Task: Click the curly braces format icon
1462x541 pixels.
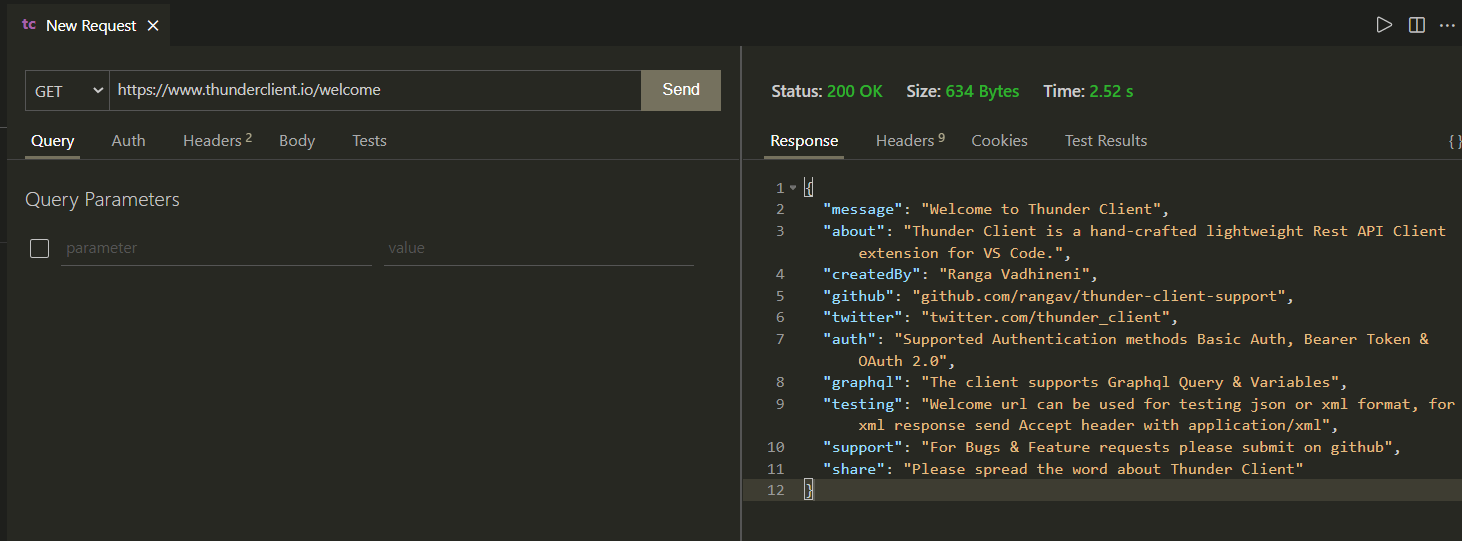Action: tap(1454, 141)
